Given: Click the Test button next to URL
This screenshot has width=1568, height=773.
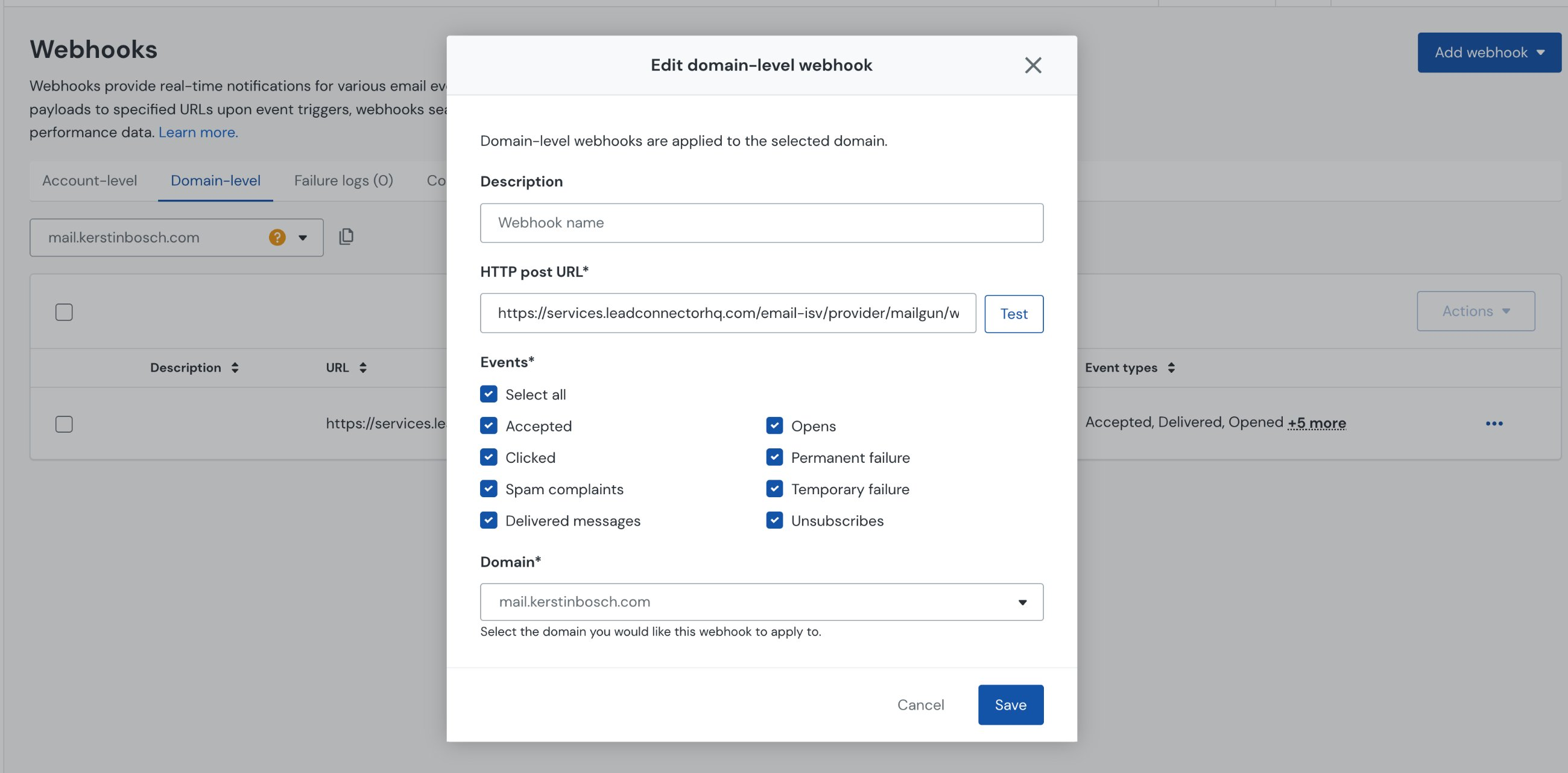Looking at the screenshot, I should pyautogui.click(x=1014, y=314).
